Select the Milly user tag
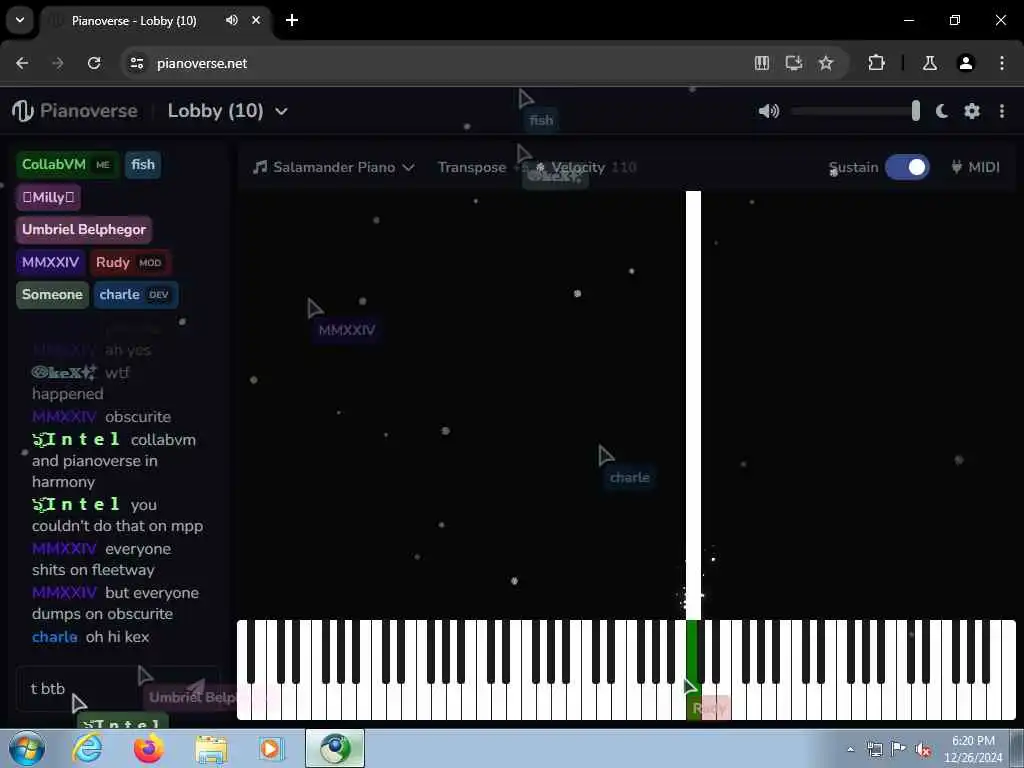1024x768 pixels. point(48,197)
